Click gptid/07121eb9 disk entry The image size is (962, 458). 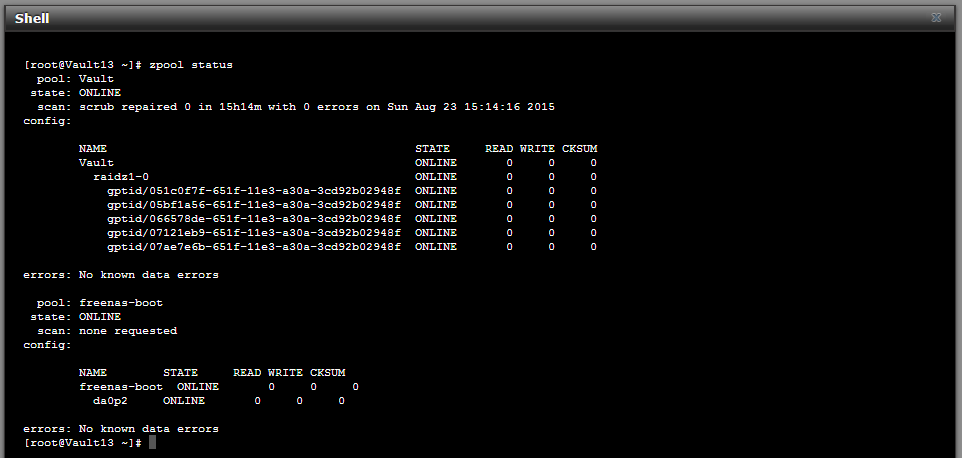[x=254, y=233]
